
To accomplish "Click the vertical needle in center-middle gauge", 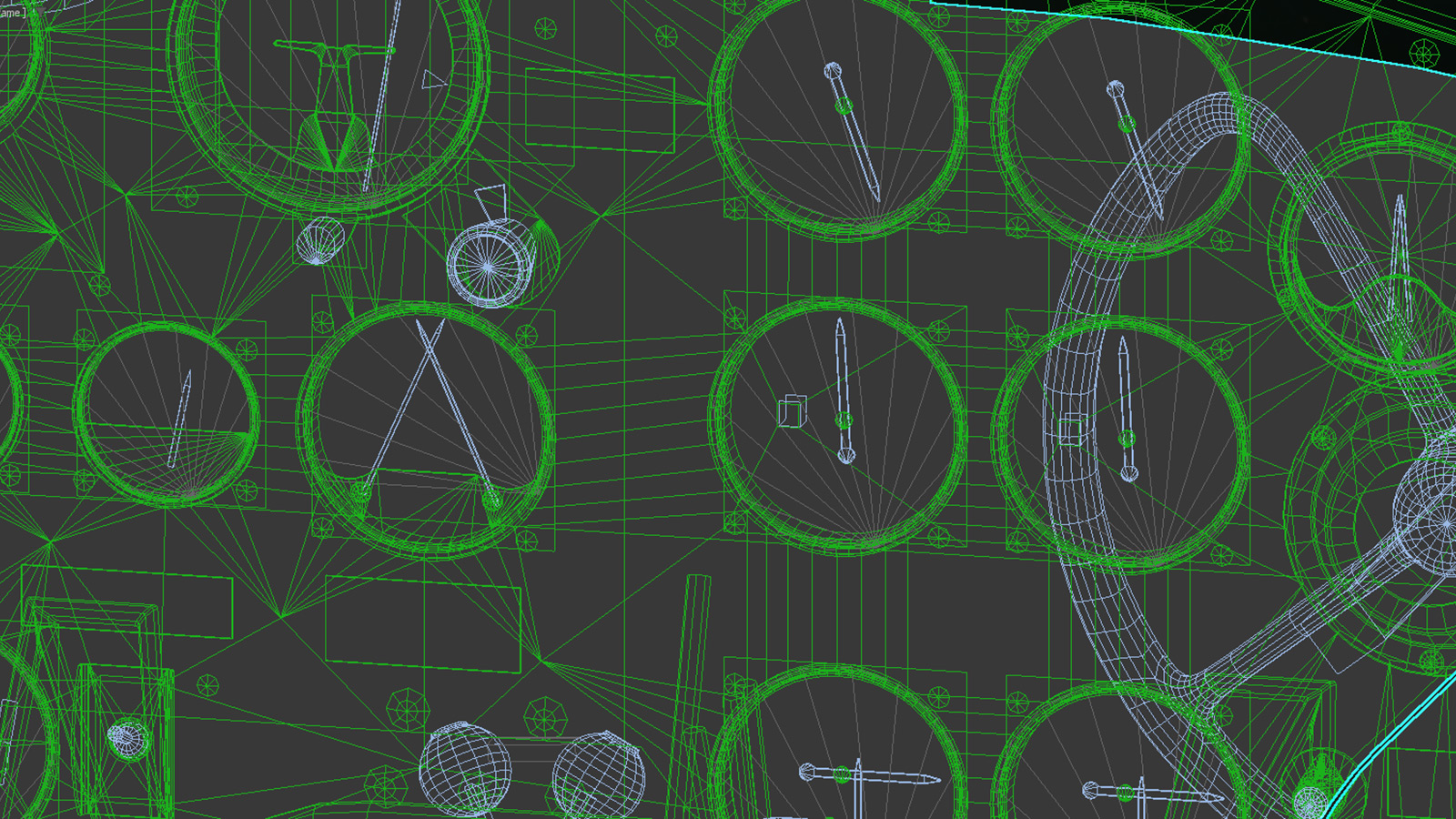I will tap(842, 382).
